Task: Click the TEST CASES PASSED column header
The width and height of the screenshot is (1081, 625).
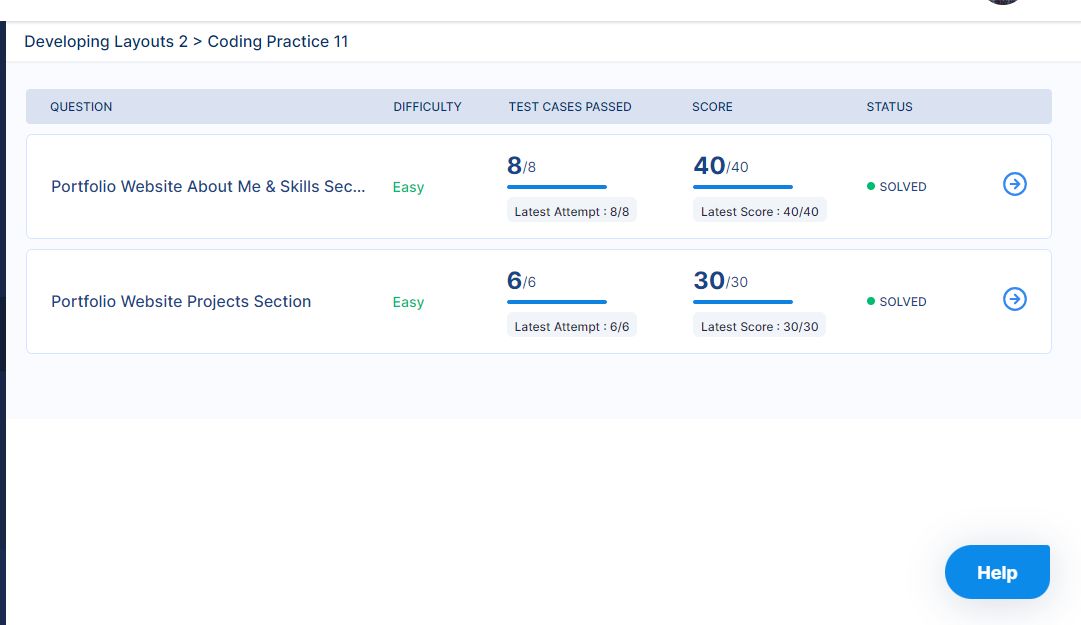Action: click(x=570, y=107)
